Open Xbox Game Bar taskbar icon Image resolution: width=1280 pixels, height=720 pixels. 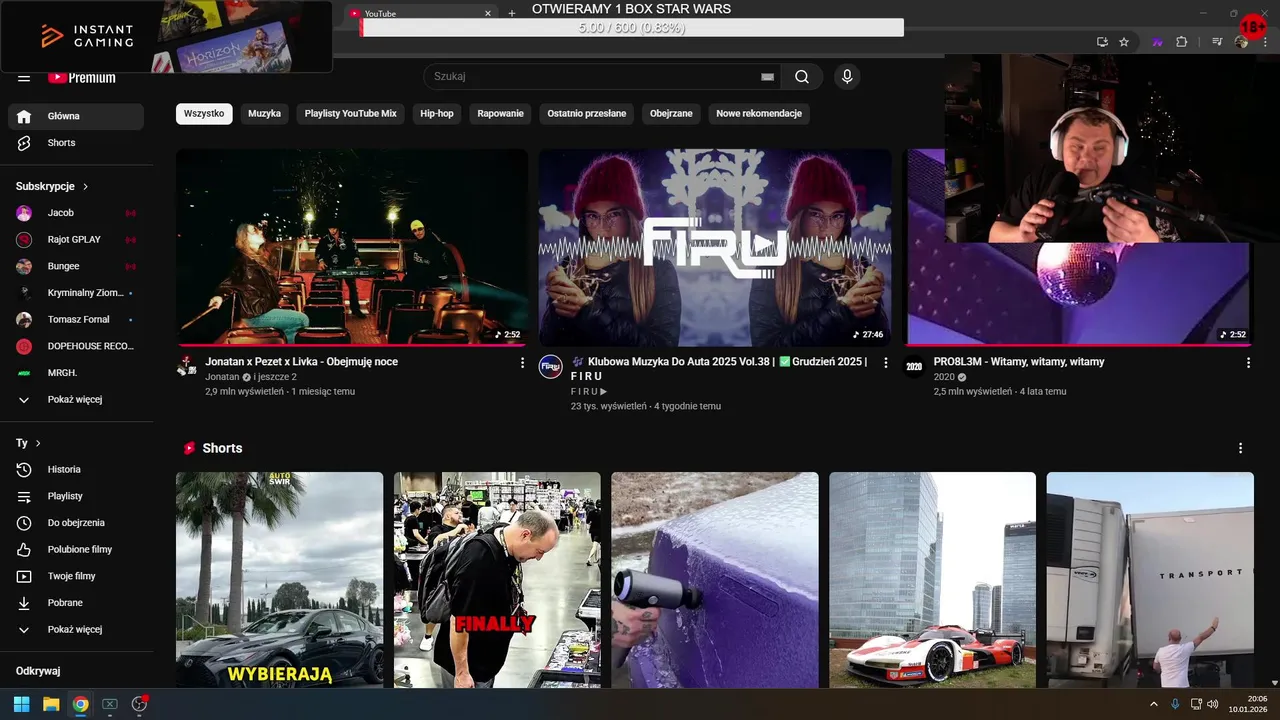110,704
